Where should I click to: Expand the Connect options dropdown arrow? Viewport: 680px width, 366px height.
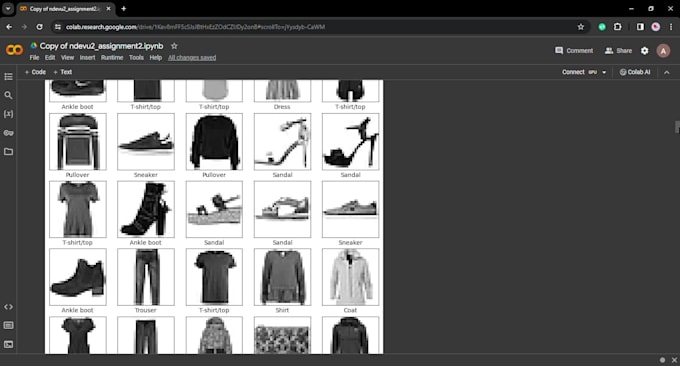coord(604,72)
